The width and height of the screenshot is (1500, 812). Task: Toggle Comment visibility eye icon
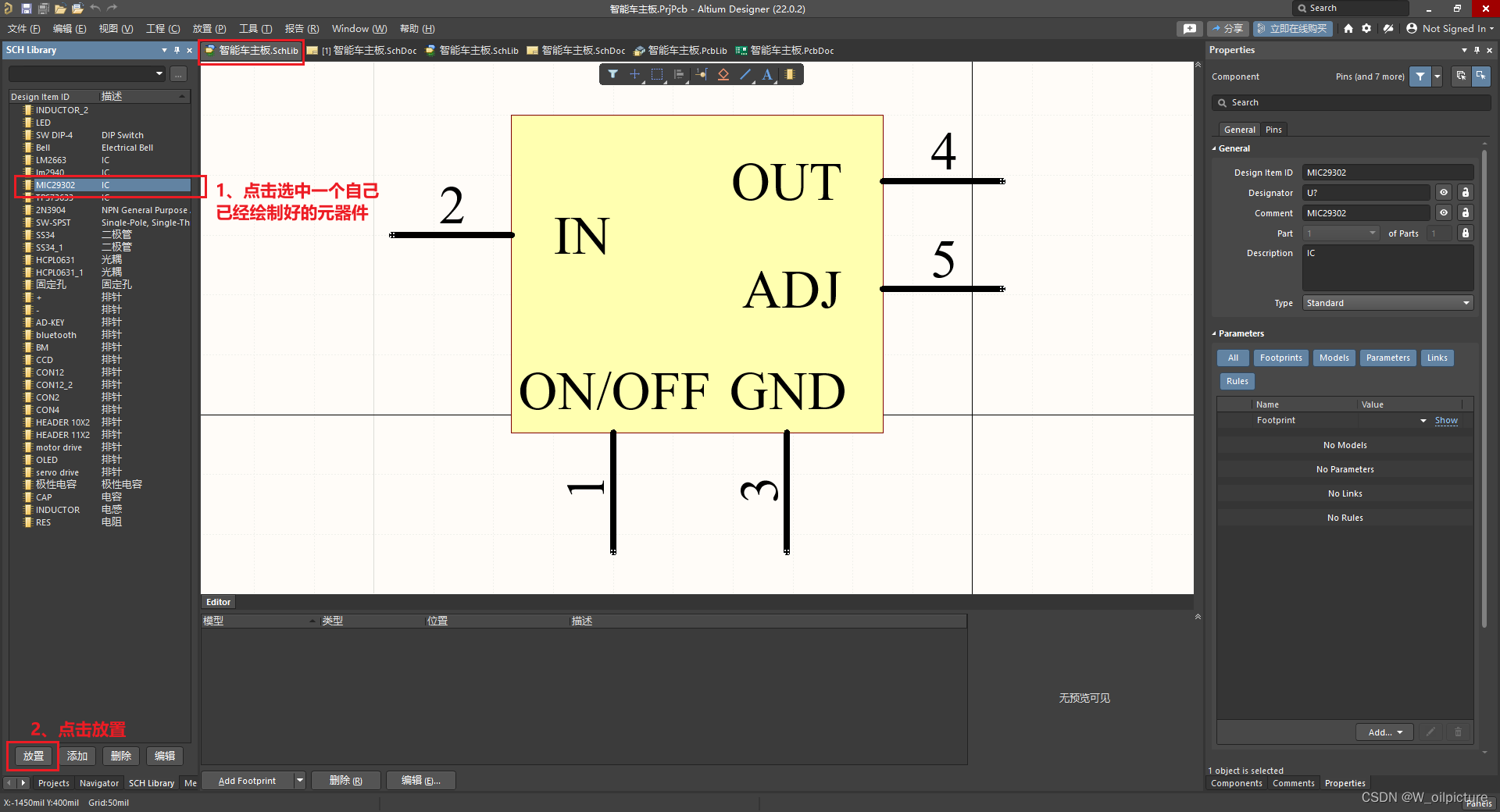click(1444, 213)
